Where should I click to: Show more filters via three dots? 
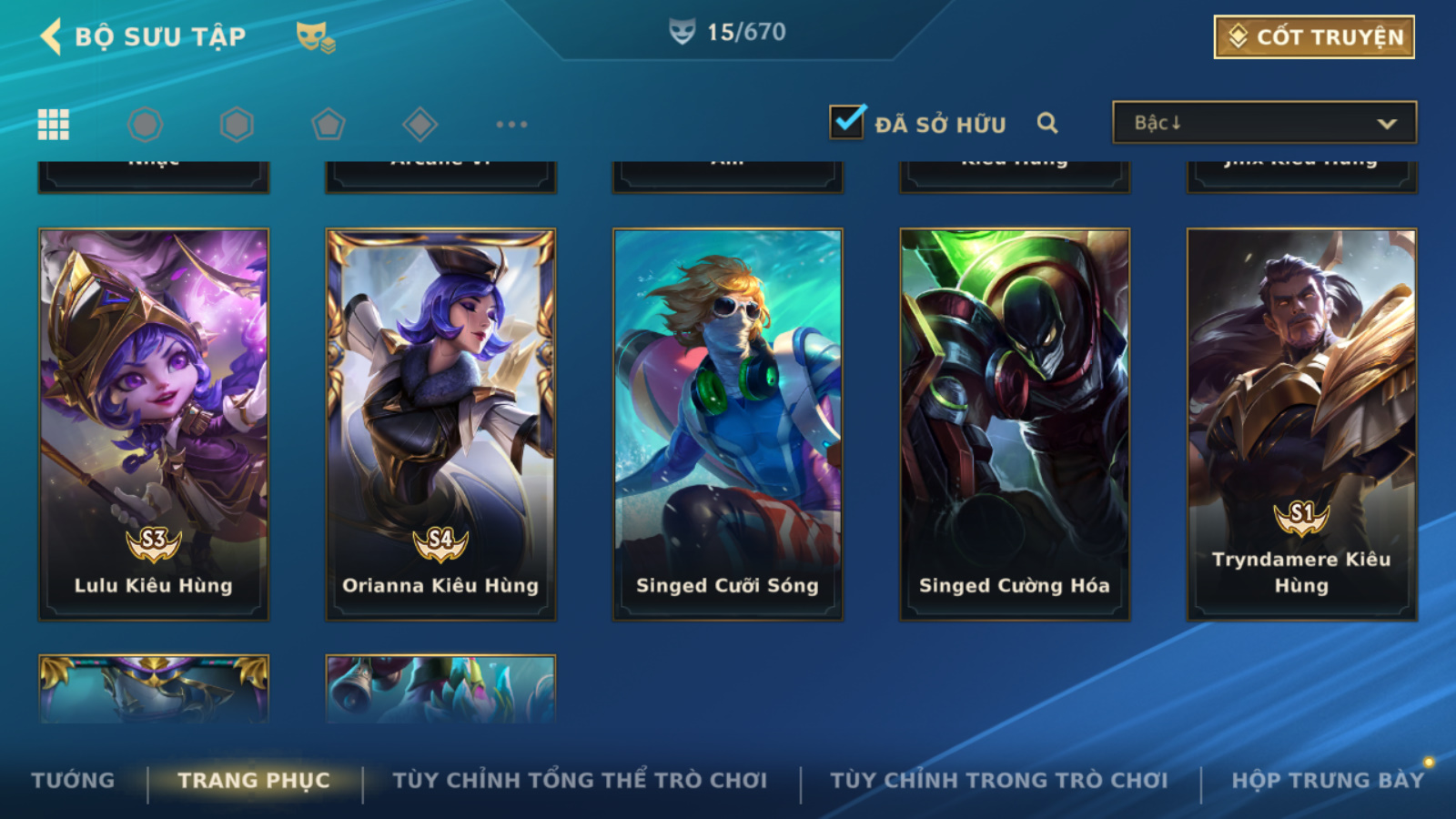[511, 124]
